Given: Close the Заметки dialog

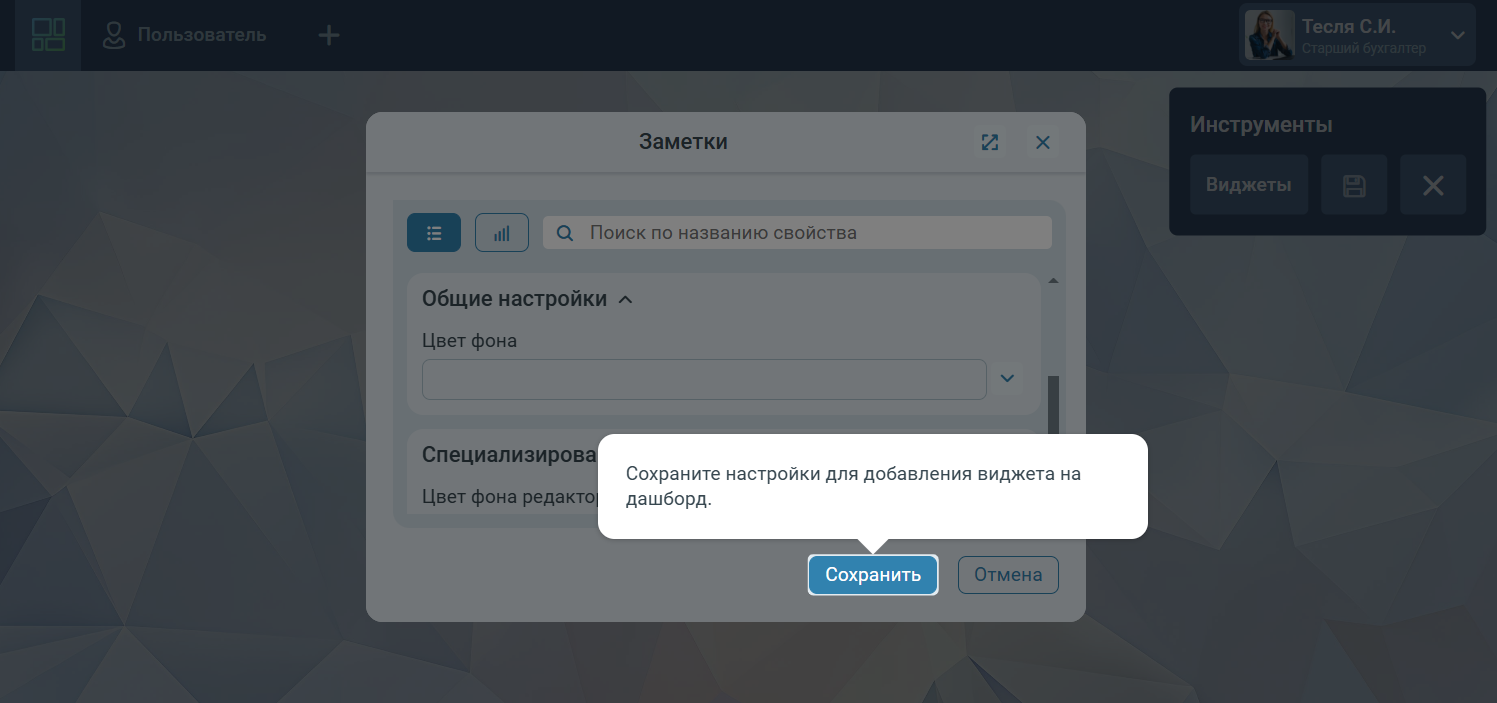Looking at the screenshot, I should click(x=1042, y=142).
